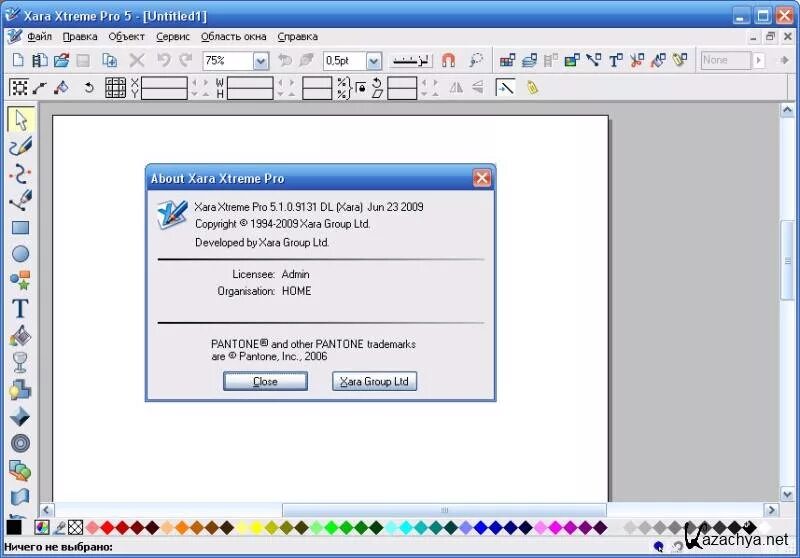Open the Bitmap gallery icon
Screen dimensions: 800x558
[572, 60]
